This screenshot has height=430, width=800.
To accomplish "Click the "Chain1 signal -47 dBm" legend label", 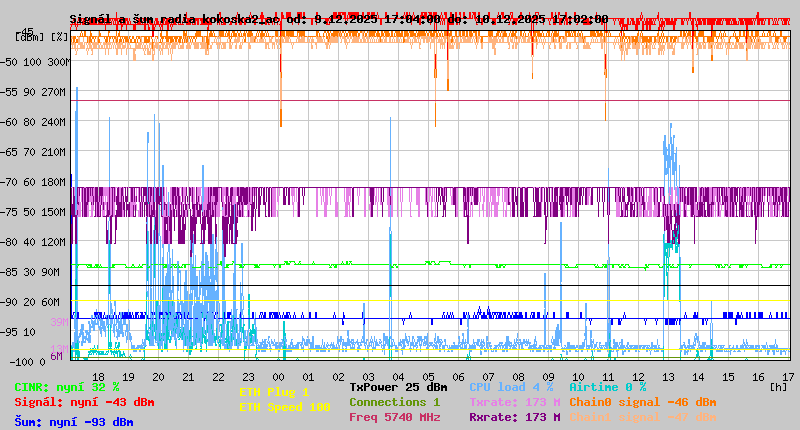I will pyautogui.click(x=643, y=417).
